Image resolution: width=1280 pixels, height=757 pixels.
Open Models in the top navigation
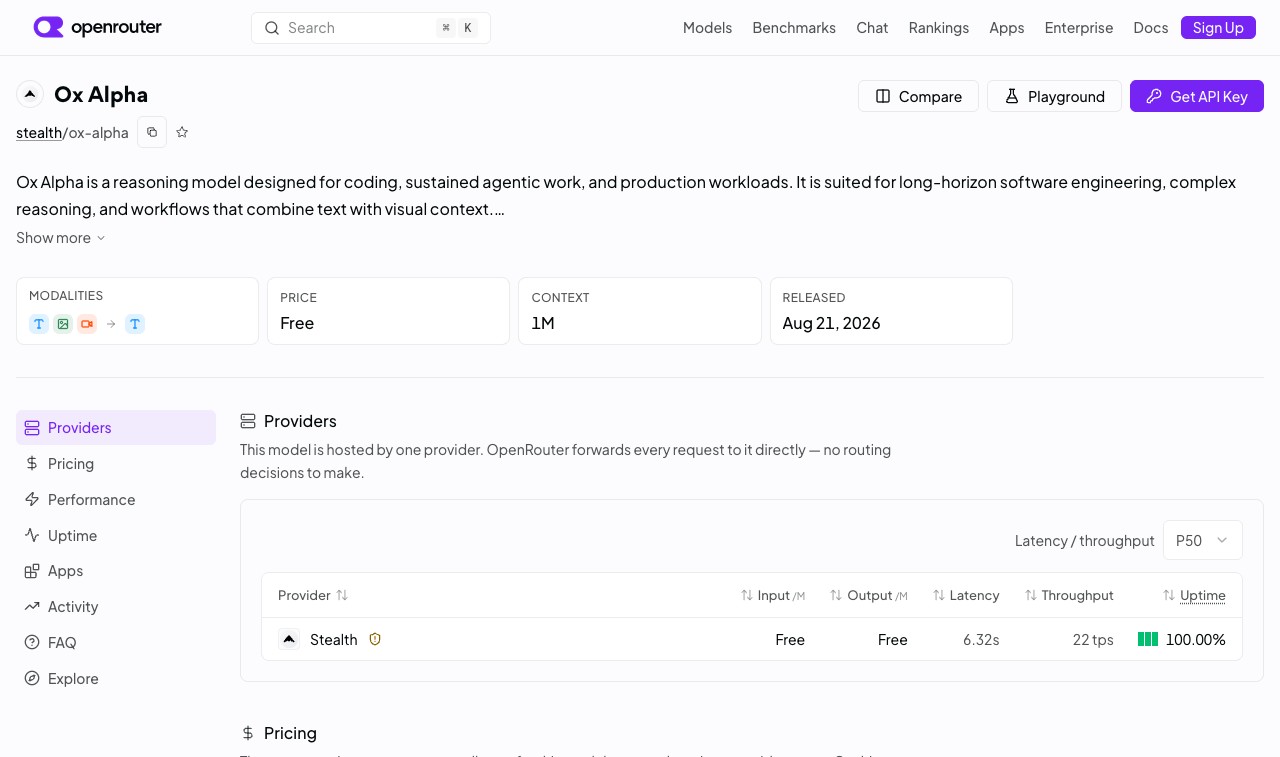pos(707,28)
